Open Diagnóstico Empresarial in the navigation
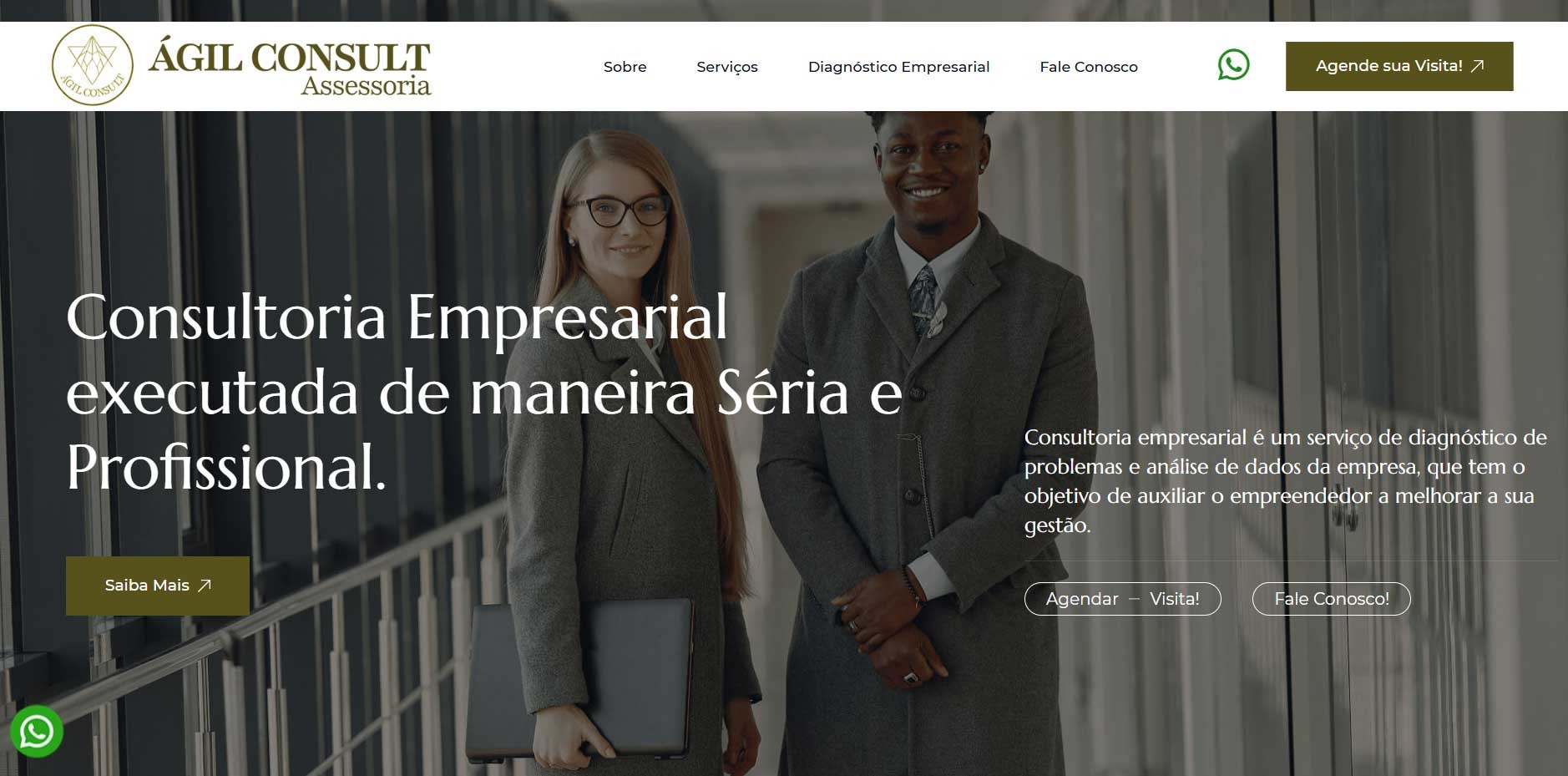 (x=898, y=67)
